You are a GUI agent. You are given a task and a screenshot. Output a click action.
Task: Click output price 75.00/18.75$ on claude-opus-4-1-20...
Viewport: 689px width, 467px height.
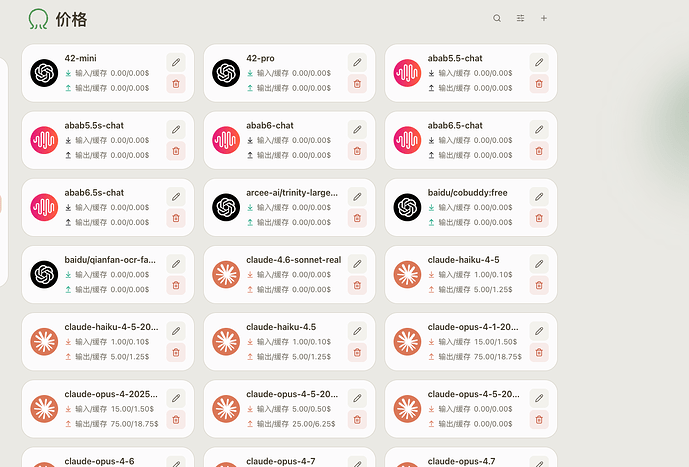498,357
